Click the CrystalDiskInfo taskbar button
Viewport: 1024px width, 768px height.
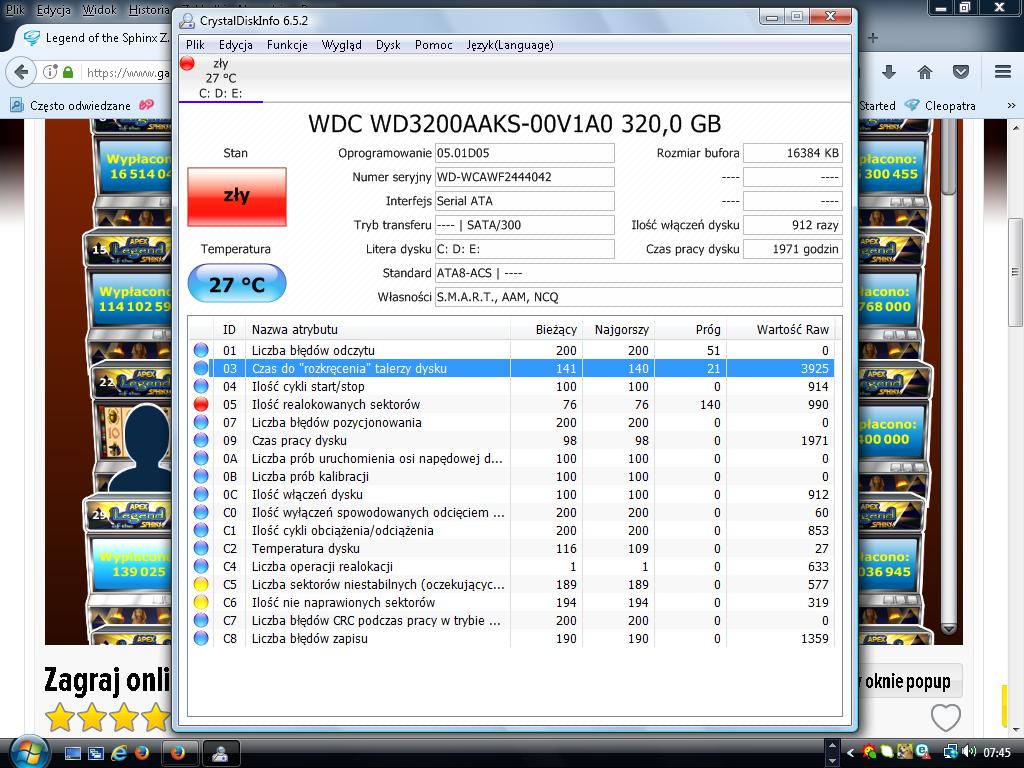pyautogui.click(x=221, y=753)
